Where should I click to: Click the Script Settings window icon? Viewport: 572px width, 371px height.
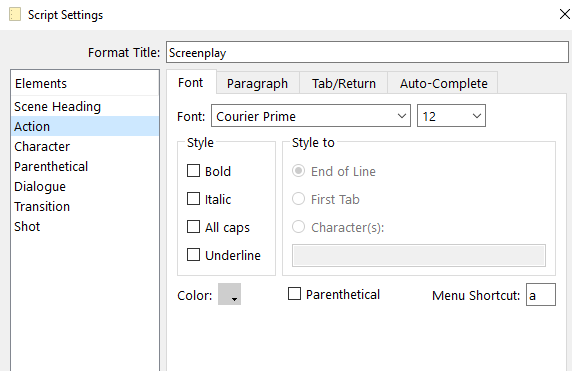click(15, 15)
